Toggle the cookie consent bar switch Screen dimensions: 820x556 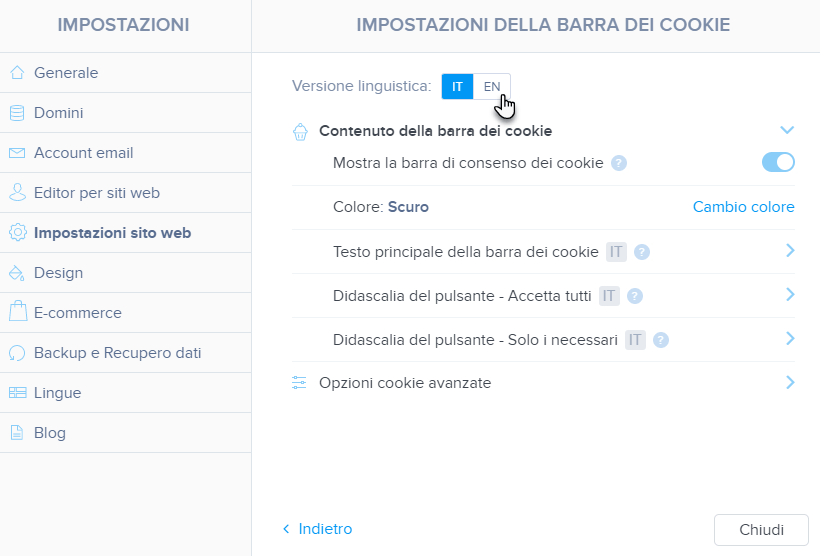click(x=778, y=162)
